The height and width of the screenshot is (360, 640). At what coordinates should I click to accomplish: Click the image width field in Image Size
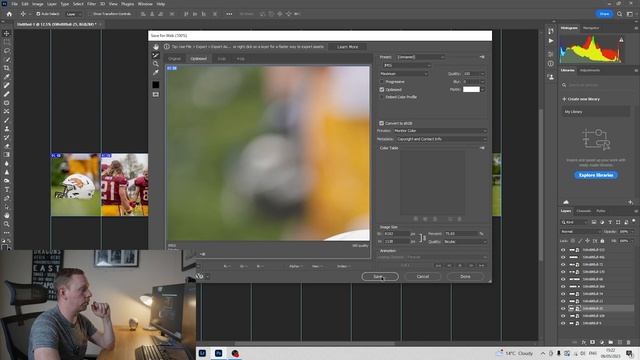click(x=396, y=234)
